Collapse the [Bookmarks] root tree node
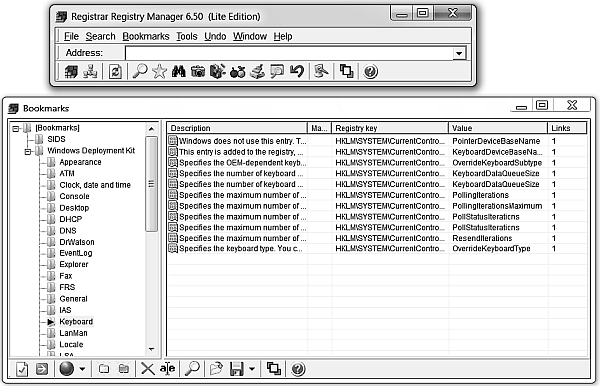 (15, 129)
